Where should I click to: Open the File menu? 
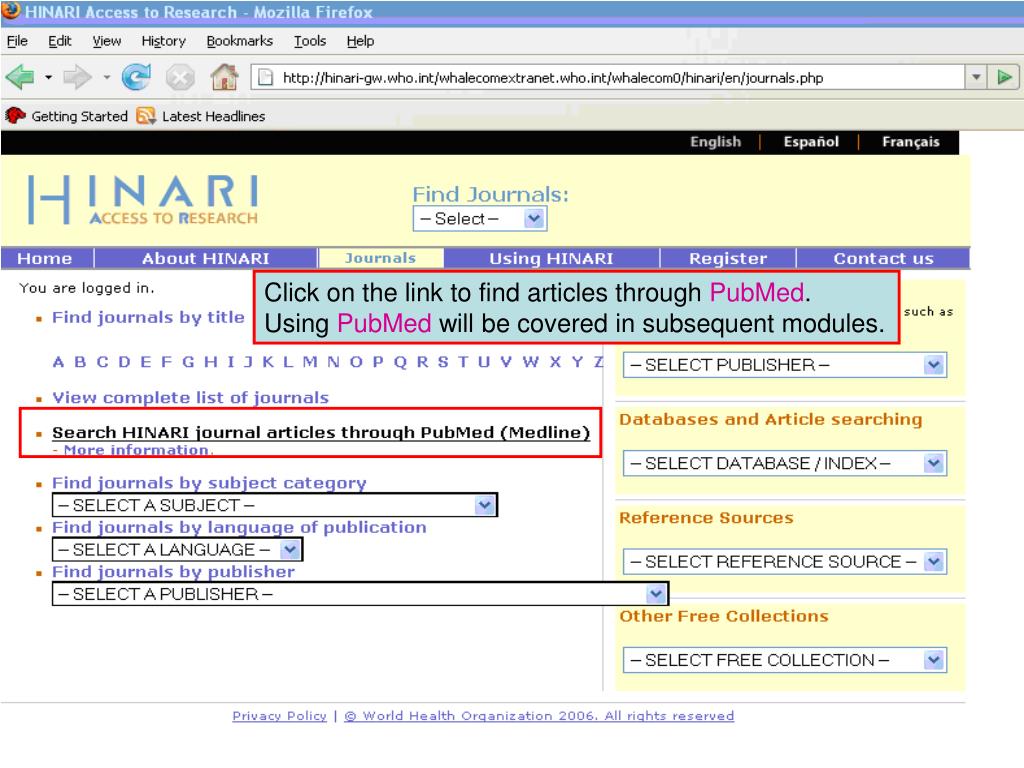[17, 41]
